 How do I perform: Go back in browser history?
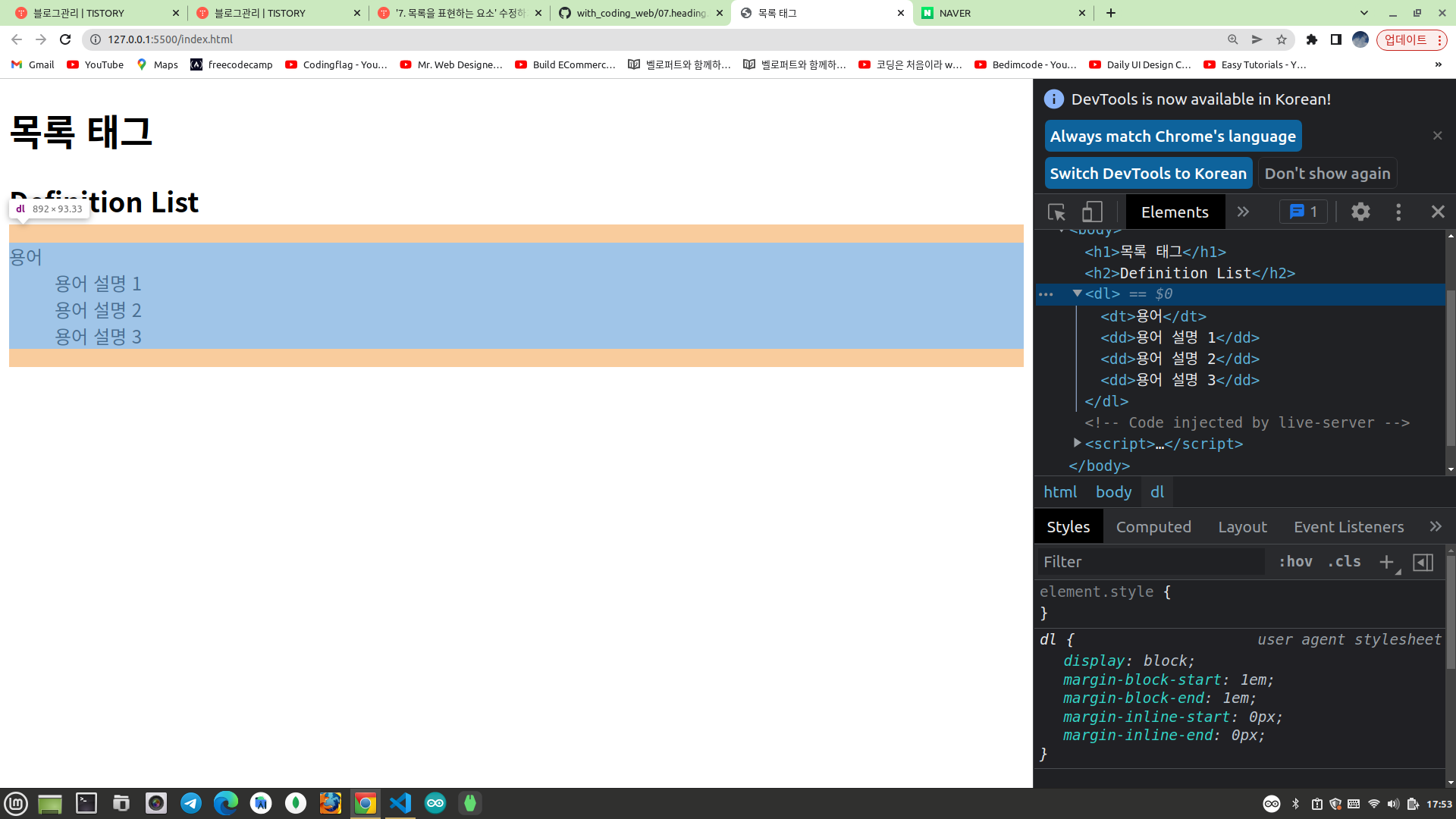click(17, 39)
